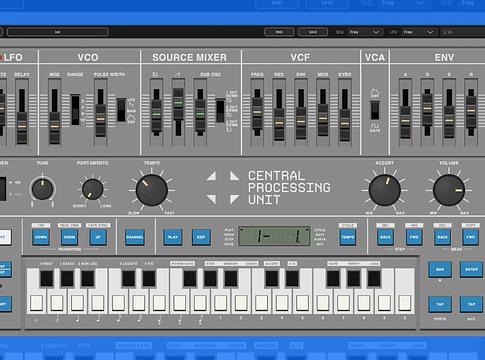Click the upper-left triangle arrow beside Central Processing Unit
Screen dimensions: 485x360
[x=211, y=176]
